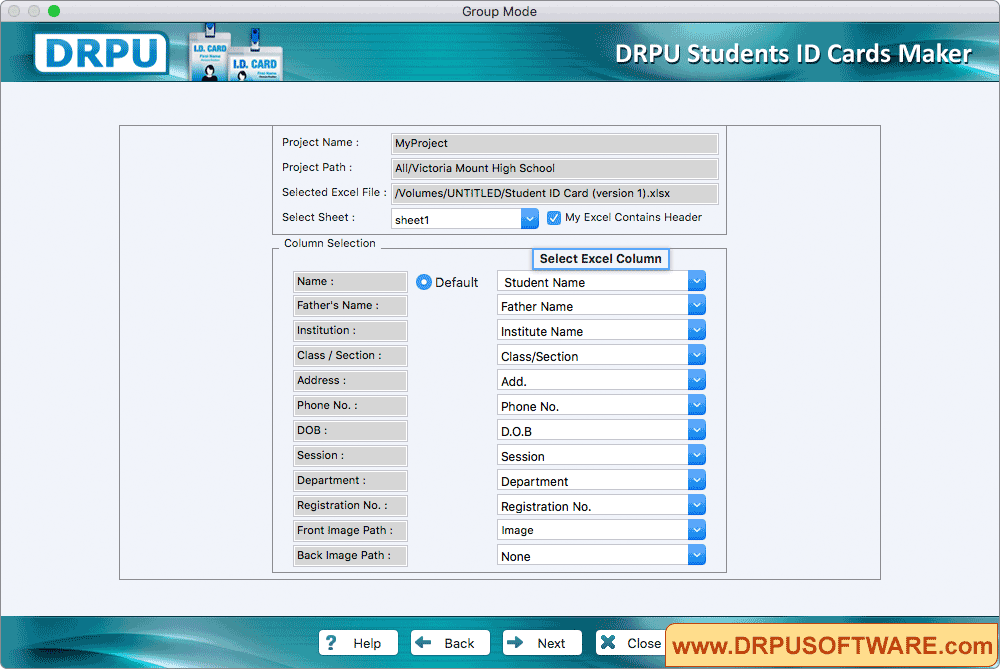Click the Next arrow icon

(x=515, y=642)
